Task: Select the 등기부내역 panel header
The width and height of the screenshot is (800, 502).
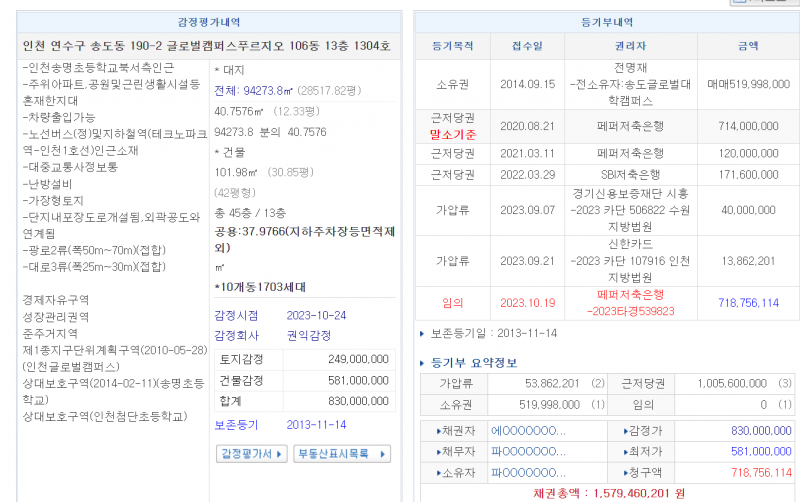Action: tap(607, 22)
